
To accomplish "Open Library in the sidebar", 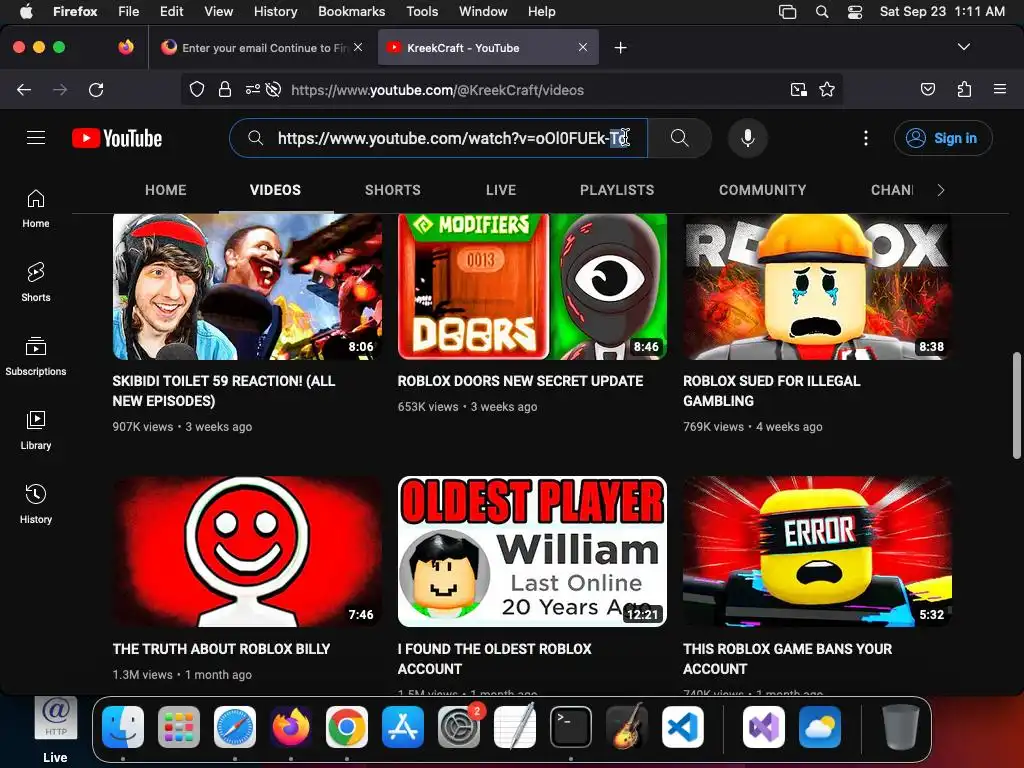I will (x=36, y=430).
